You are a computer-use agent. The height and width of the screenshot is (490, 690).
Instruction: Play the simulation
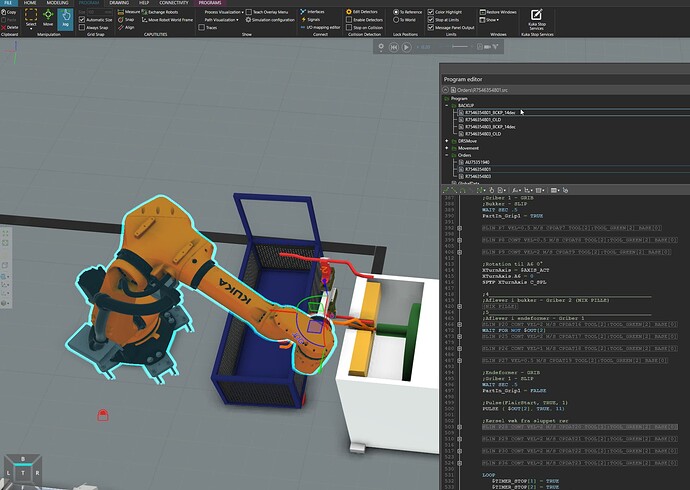(406, 47)
